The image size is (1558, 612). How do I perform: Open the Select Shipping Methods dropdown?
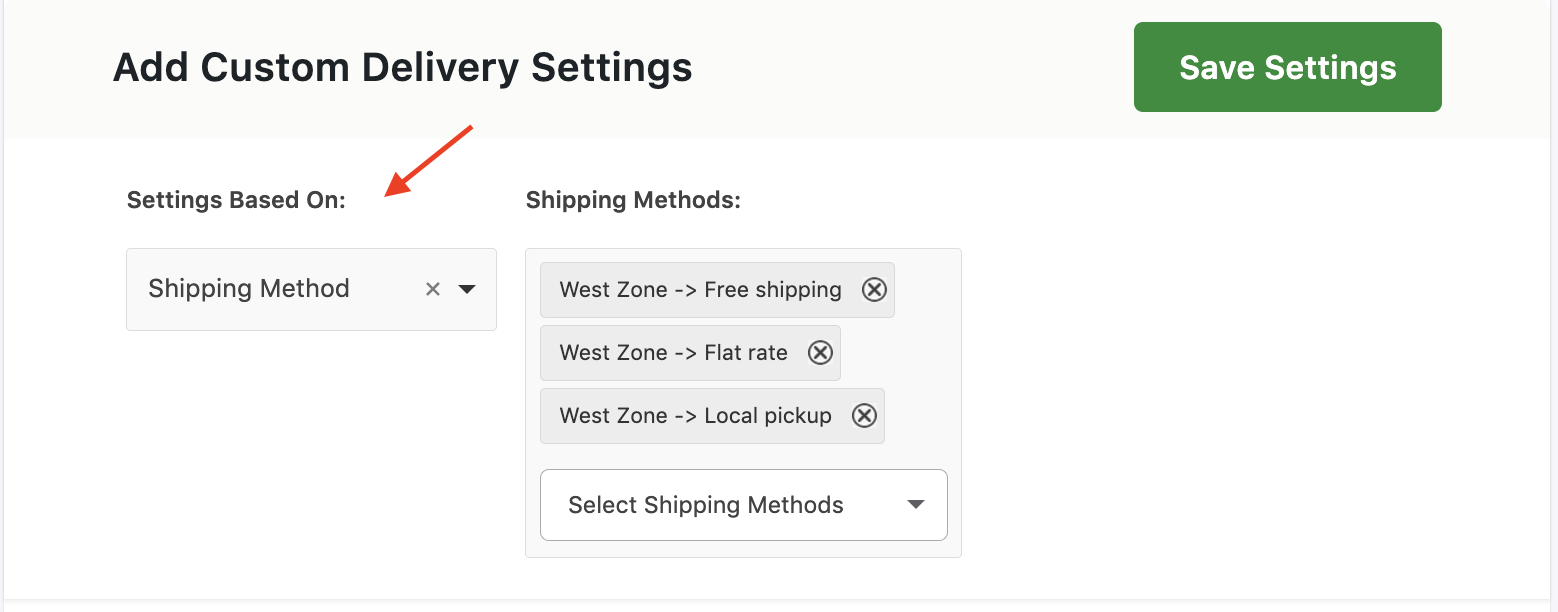743,505
